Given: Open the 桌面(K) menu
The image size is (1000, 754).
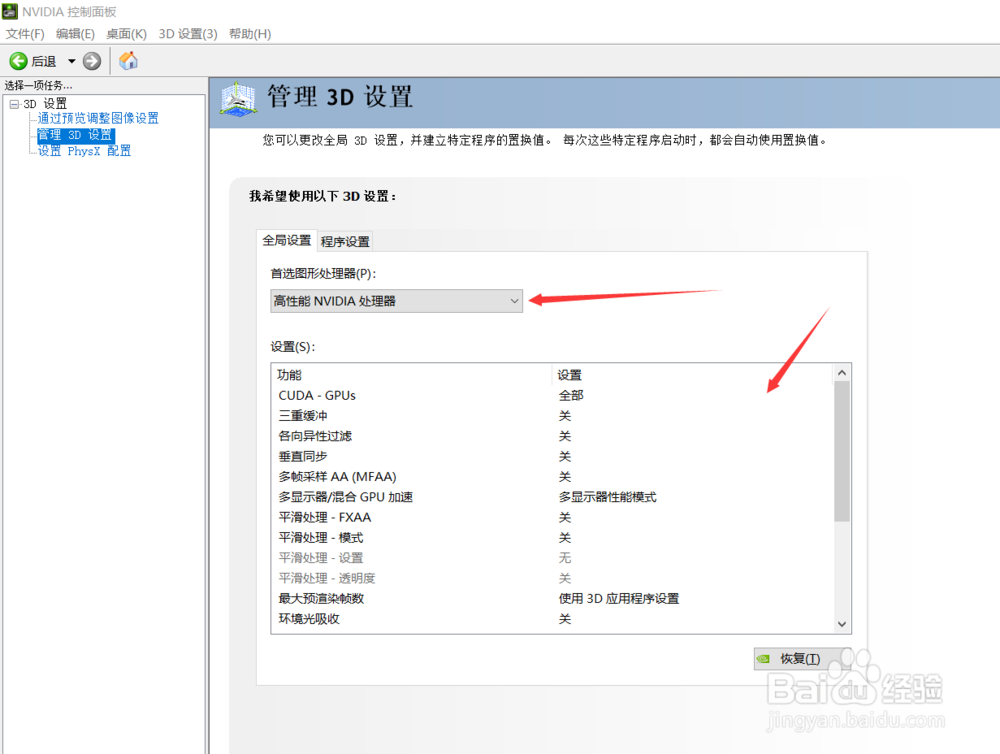Looking at the screenshot, I should pos(126,34).
